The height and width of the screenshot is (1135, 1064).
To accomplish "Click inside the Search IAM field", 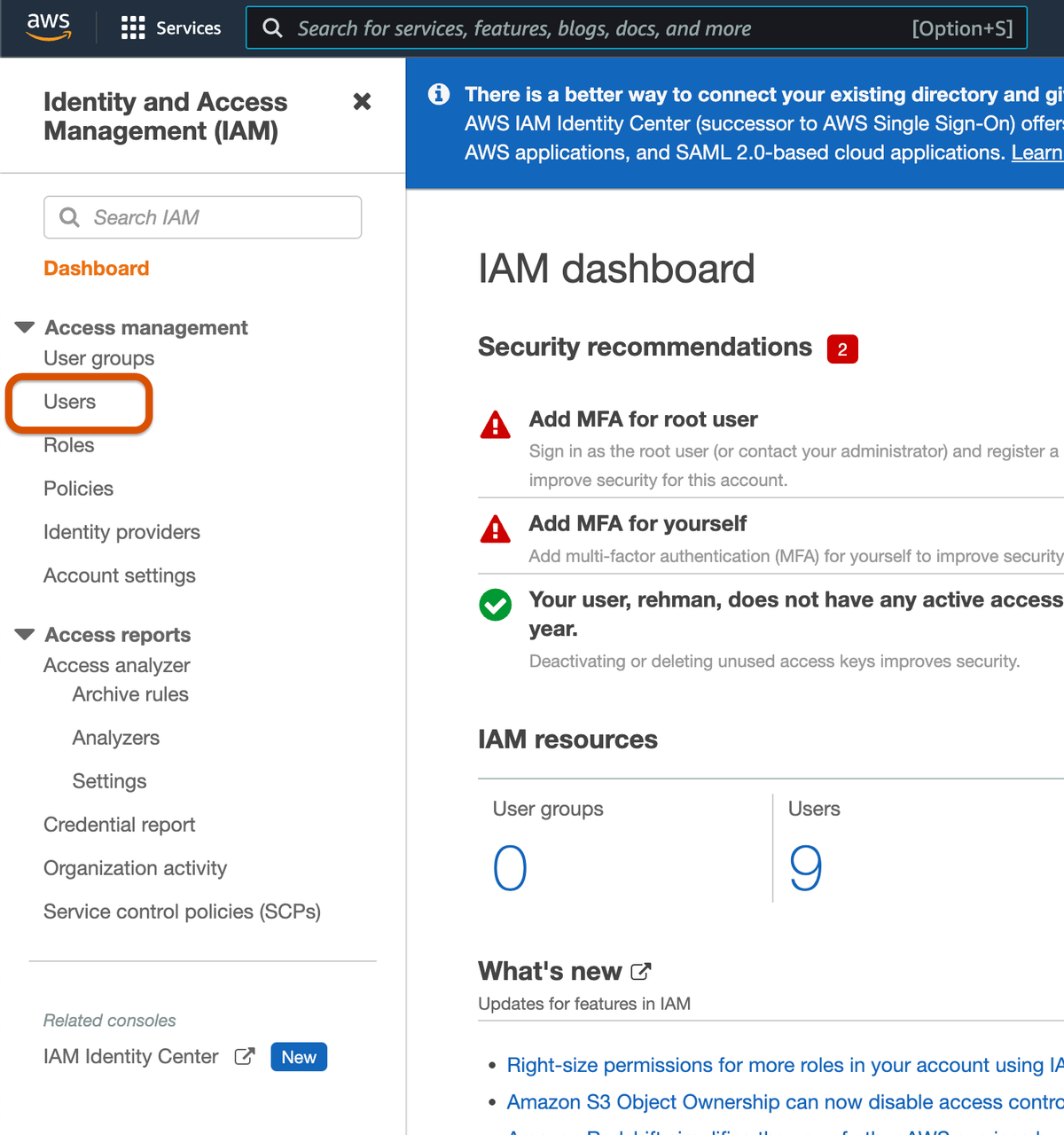I will 203,217.
